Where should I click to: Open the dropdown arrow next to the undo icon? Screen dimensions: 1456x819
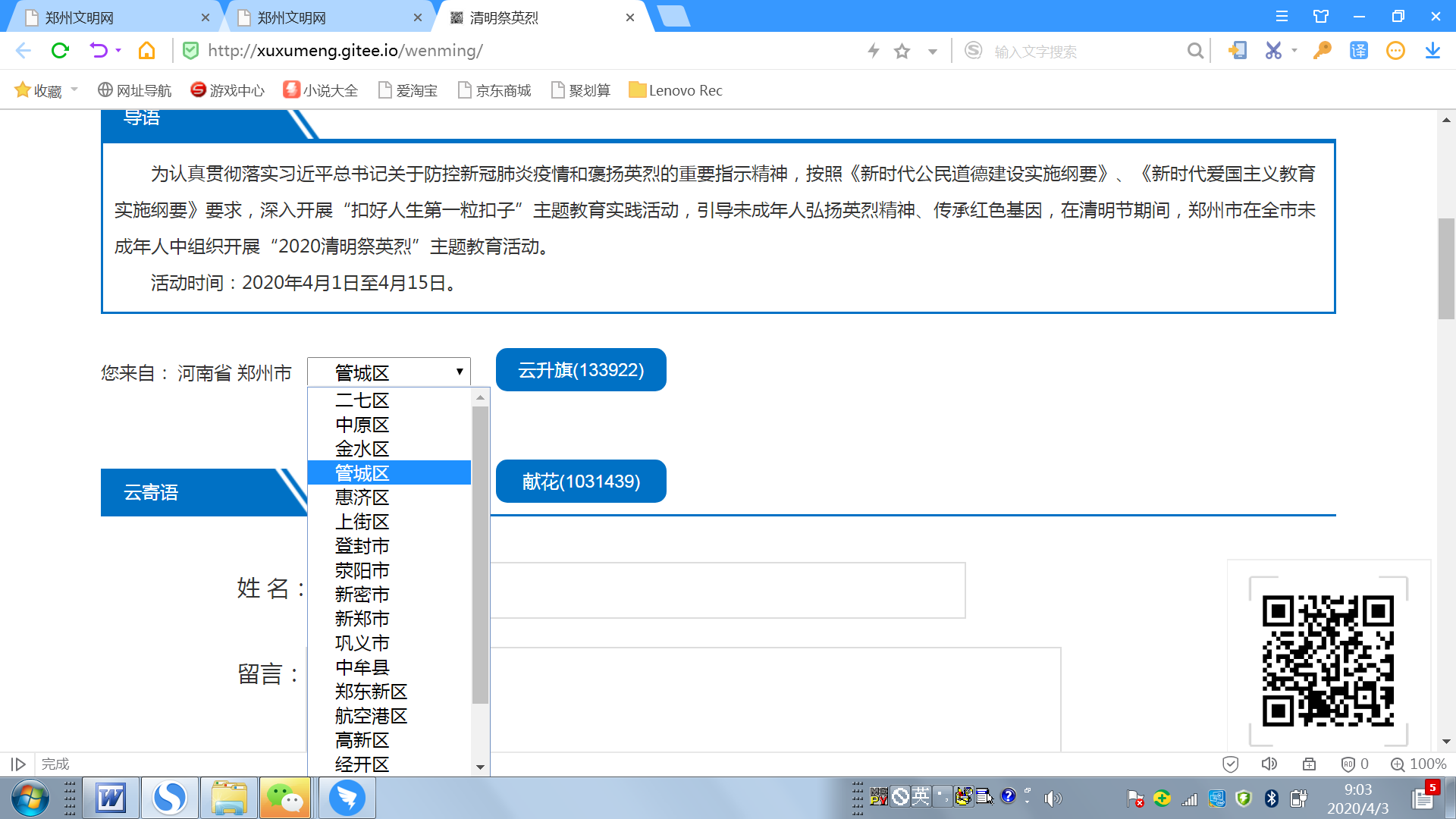click(x=118, y=51)
